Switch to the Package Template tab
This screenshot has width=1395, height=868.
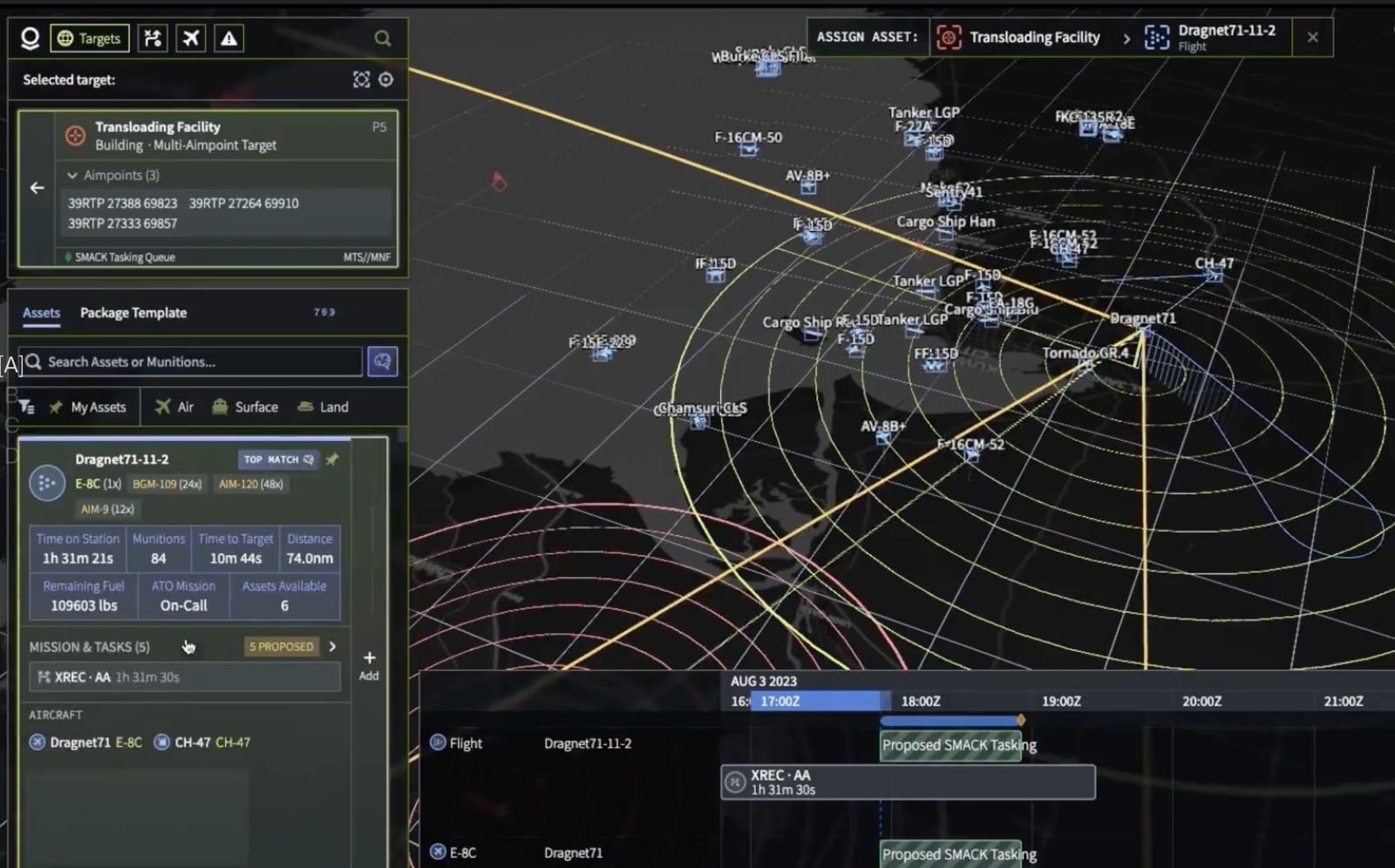(x=133, y=313)
